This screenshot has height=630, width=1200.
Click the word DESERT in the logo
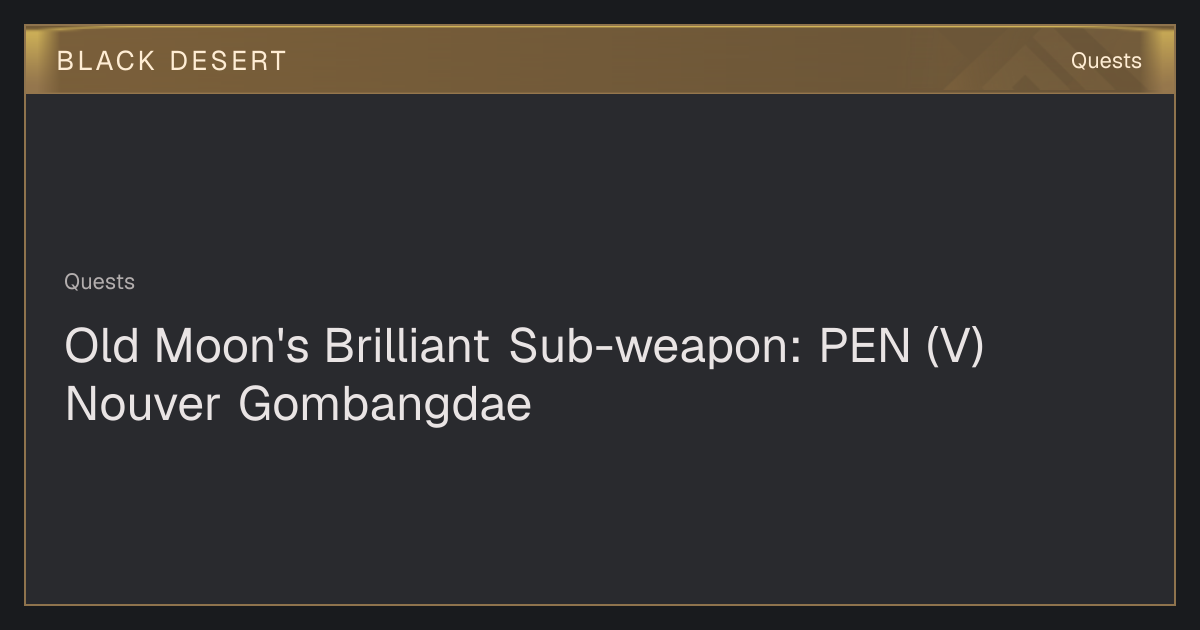(228, 61)
